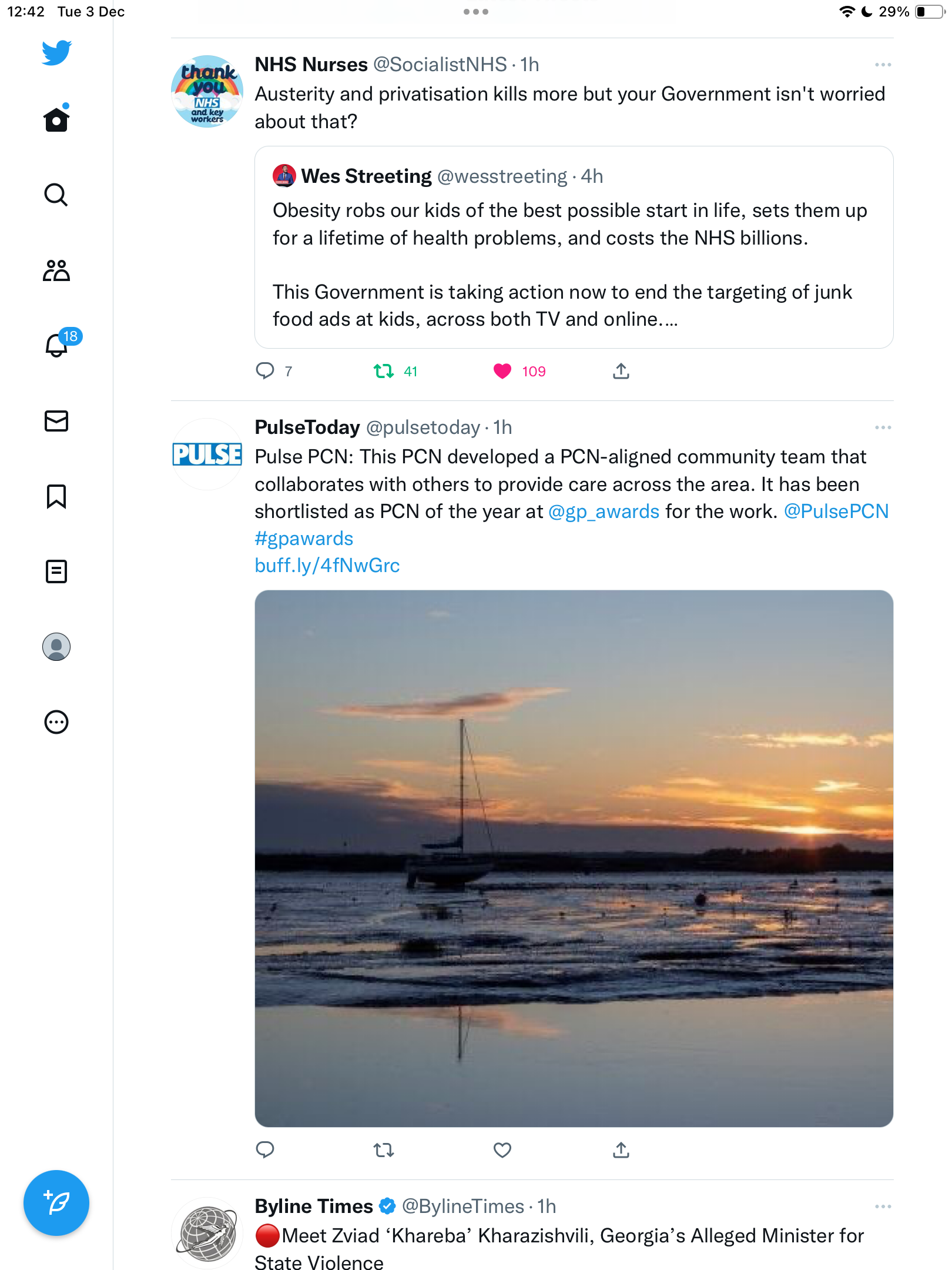Open Messages envelope icon
Image resolution: width=952 pixels, height=1270 pixels.
pyautogui.click(x=56, y=421)
